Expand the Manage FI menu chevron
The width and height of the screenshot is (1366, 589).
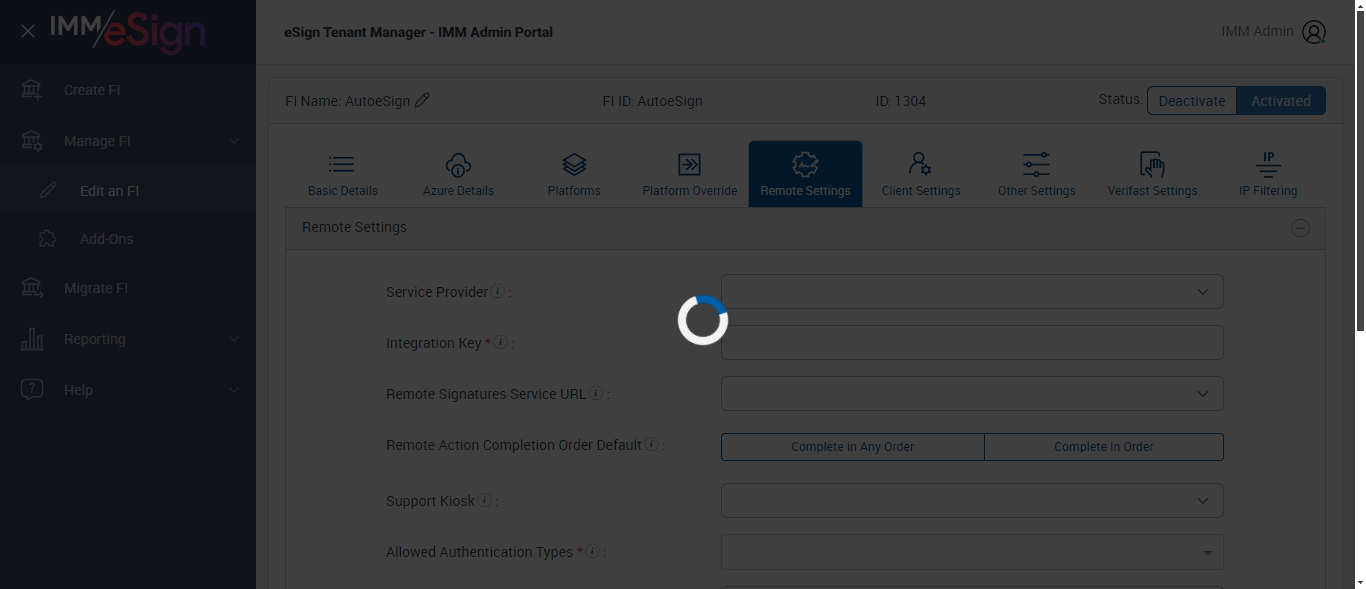point(234,141)
